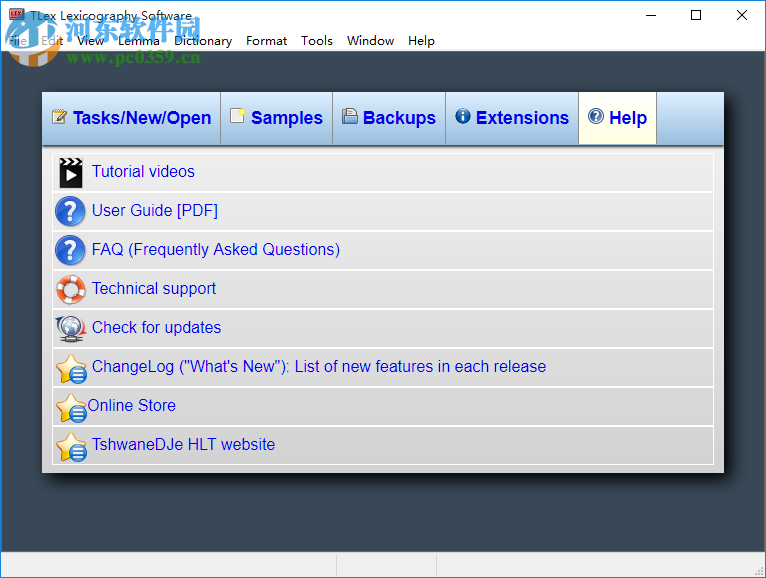
Task: Visit the TshwaneDJe HLT website link
Action: 183,445
